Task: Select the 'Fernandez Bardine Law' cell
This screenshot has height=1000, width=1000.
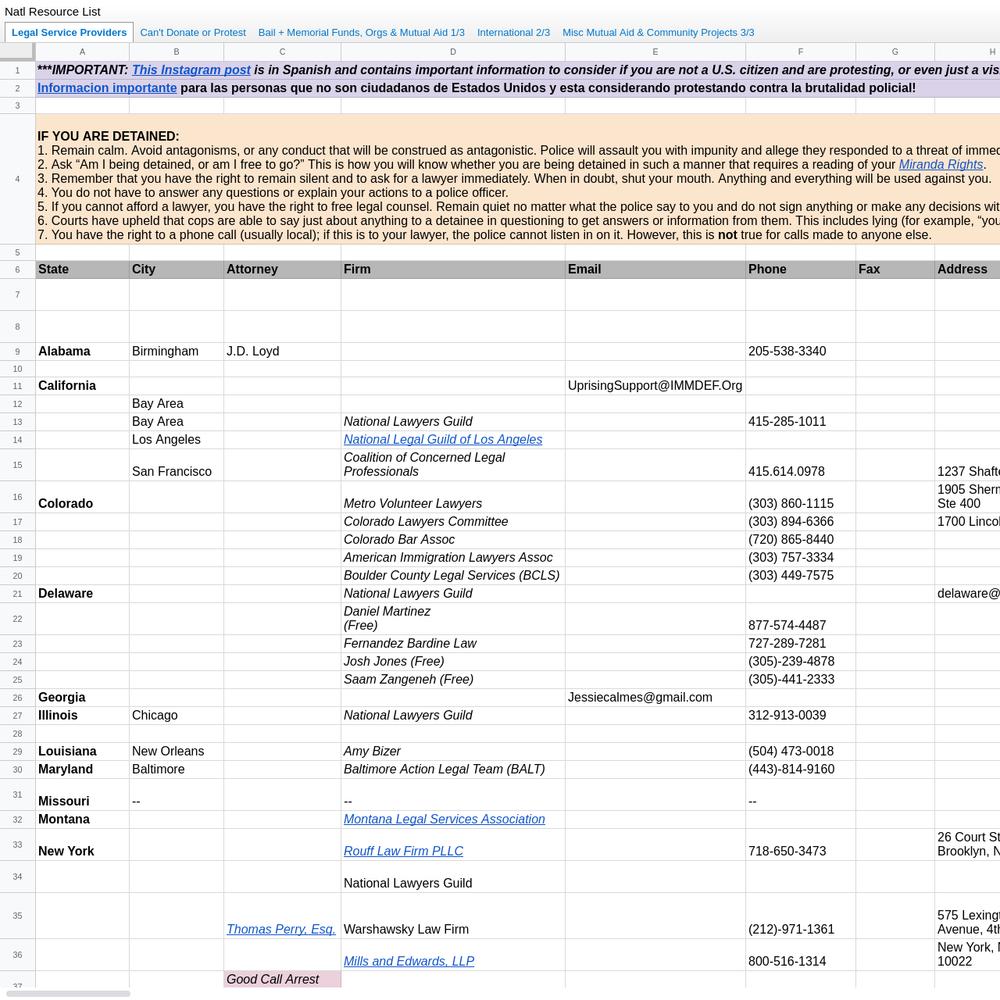Action: [x=453, y=643]
